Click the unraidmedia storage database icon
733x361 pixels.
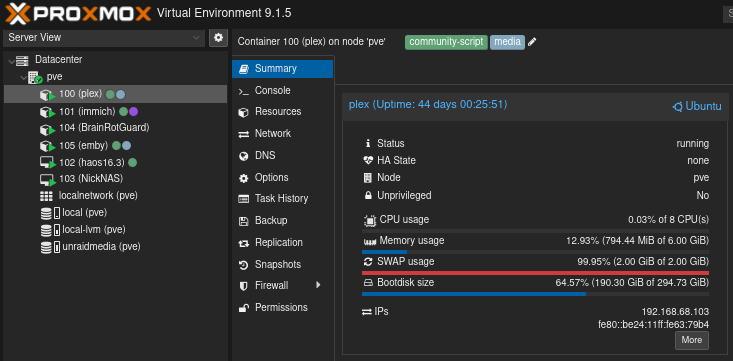click(46, 247)
